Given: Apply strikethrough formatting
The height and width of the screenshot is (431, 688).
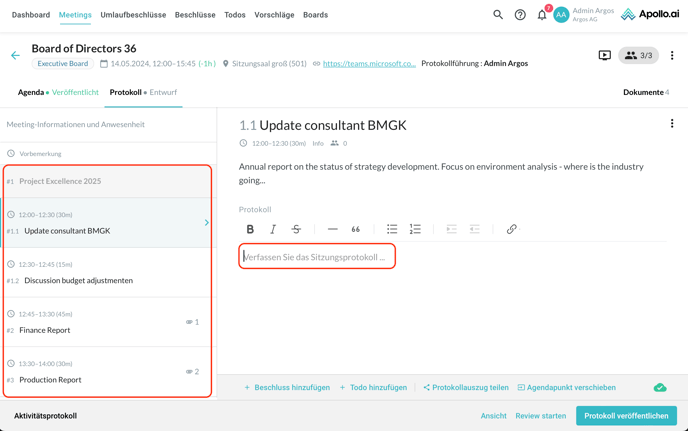Looking at the screenshot, I should tap(296, 229).
